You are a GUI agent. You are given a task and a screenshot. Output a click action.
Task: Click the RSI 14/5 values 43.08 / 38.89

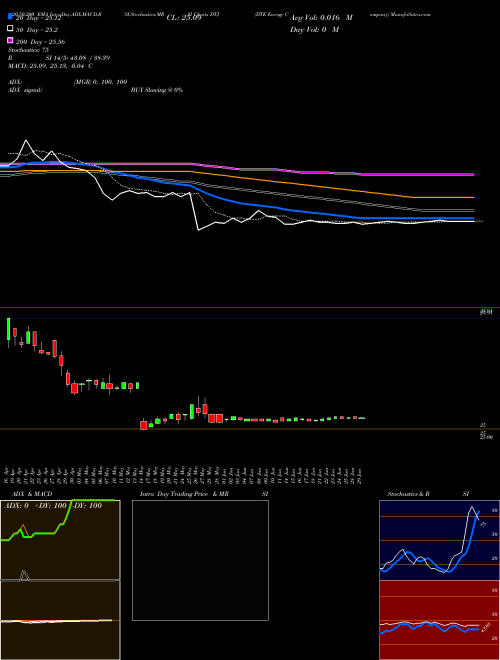[78, 58]
